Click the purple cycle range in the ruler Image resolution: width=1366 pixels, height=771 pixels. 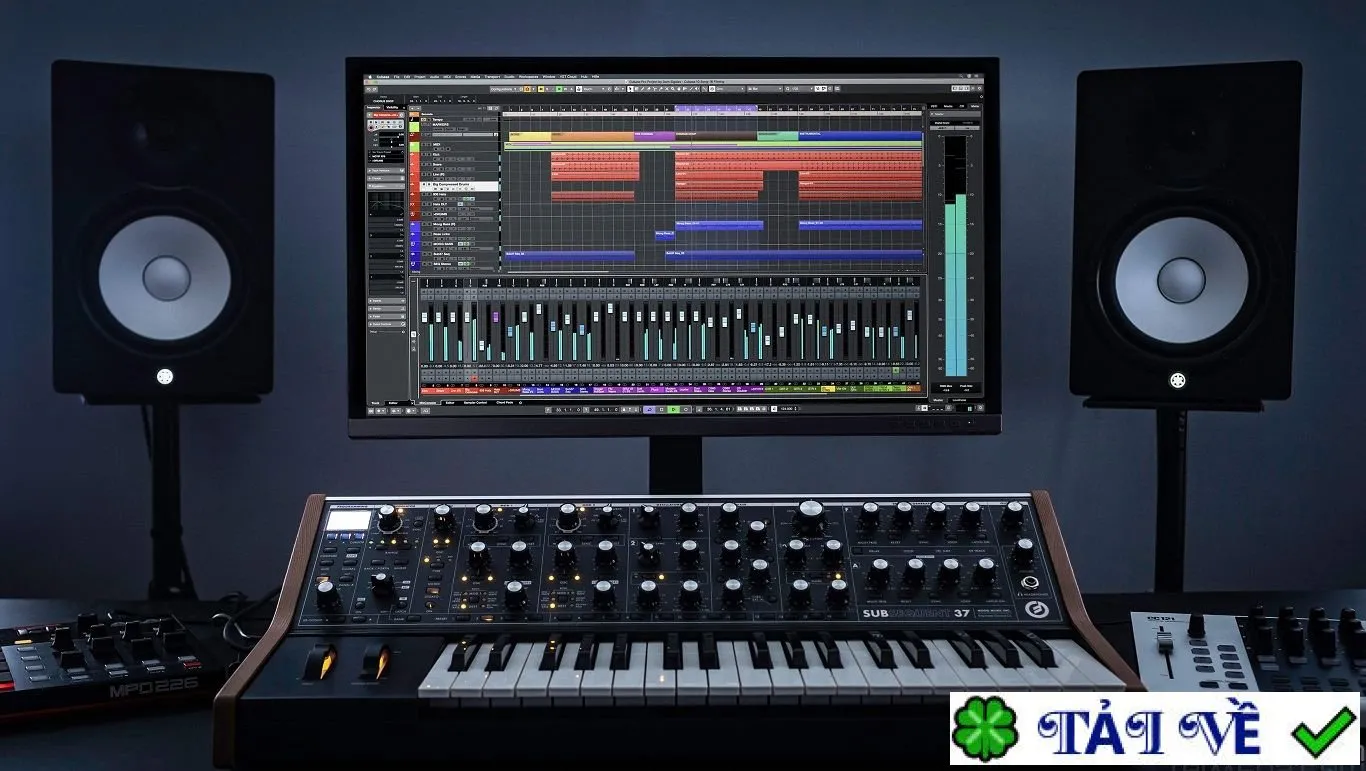pos(715,107)
